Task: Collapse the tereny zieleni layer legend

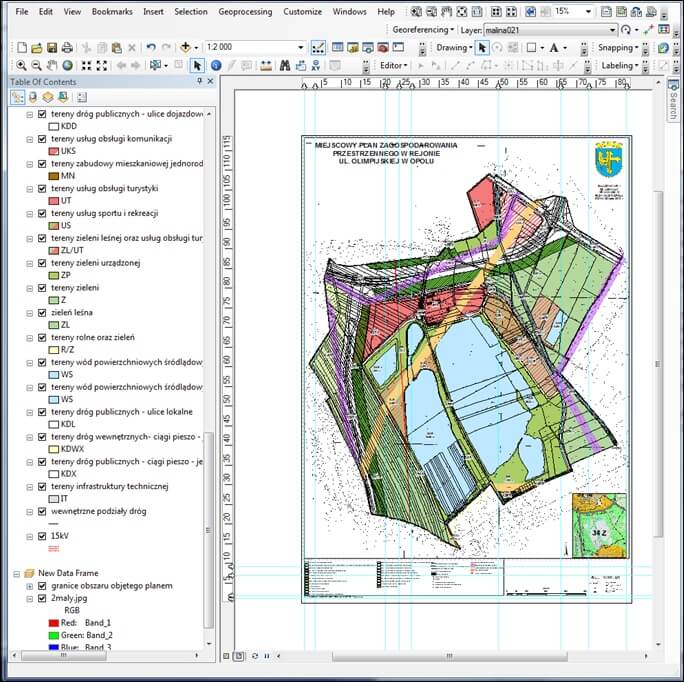Action: tap(30, 288)
